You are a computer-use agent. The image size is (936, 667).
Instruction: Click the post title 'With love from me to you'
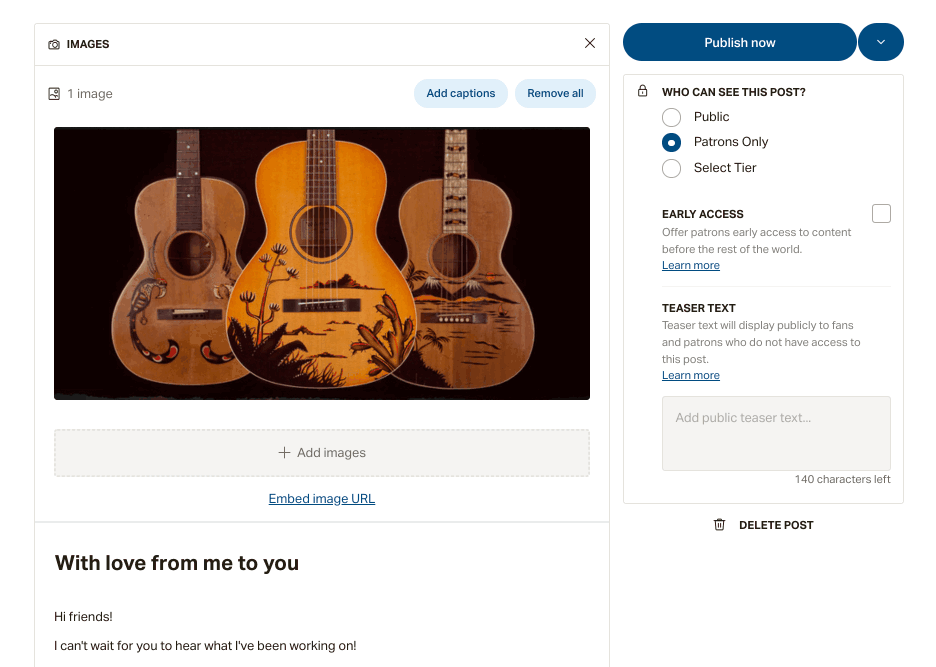(x=177, y=563)
